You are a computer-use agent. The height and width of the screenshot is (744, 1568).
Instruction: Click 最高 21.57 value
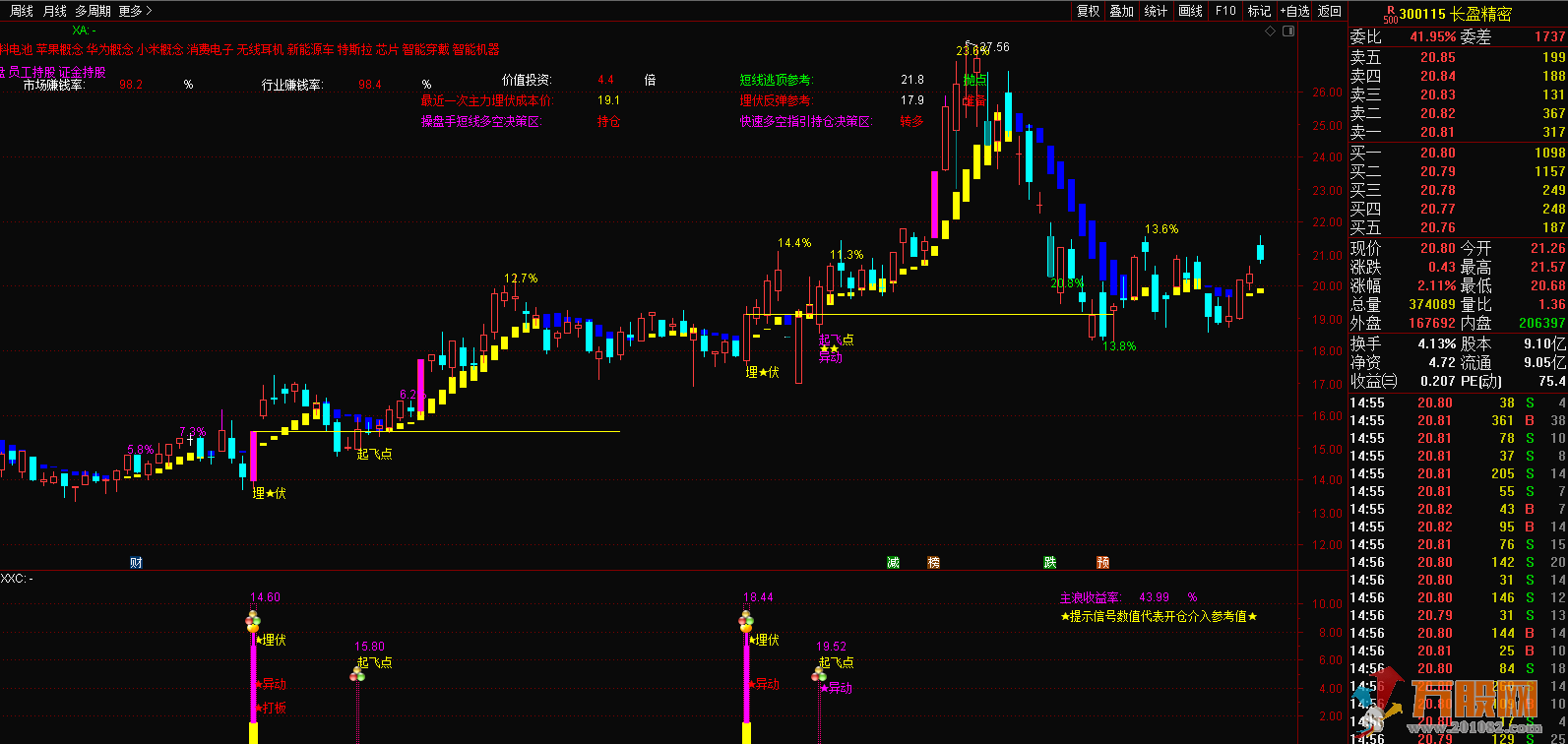click(x=1546, y=267)
